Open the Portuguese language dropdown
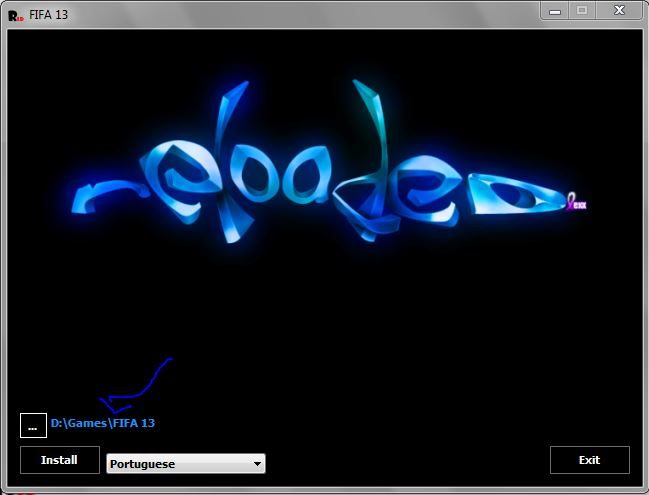Image resolution: width=649 pixels, height=495 pixels. tap(185, 464)
